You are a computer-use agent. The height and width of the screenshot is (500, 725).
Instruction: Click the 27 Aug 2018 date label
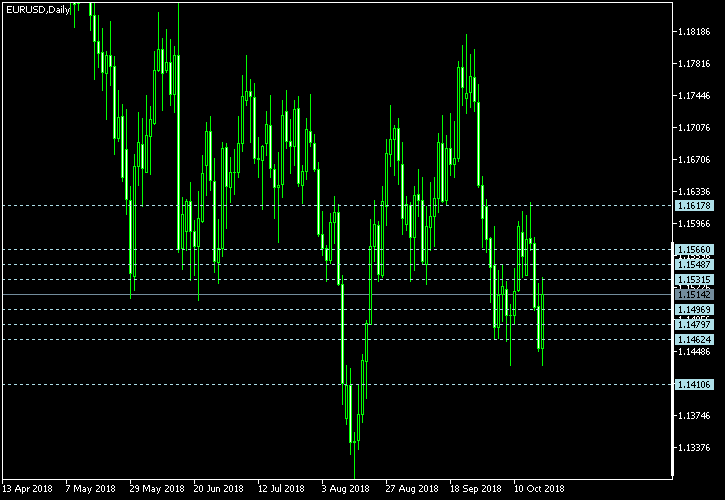tap(412, 489)
